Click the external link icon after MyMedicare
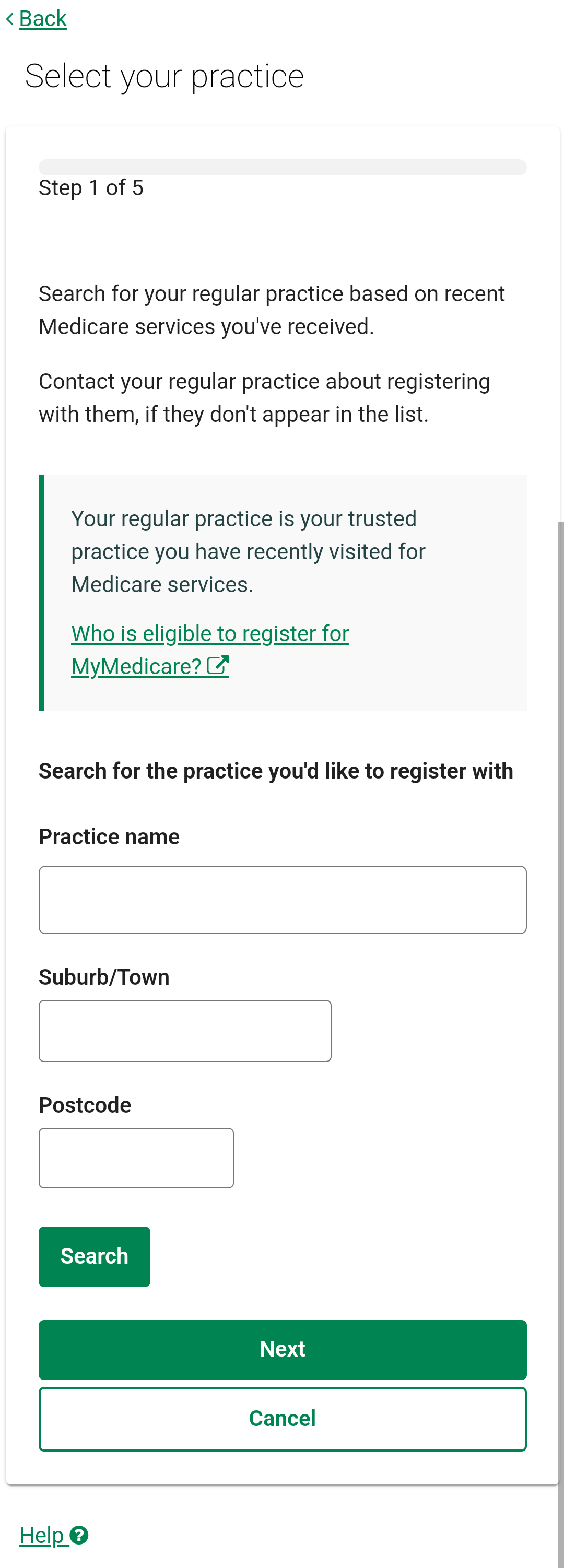The width and height of the screenshot is (564, 1568). click(x=218, y=665)
